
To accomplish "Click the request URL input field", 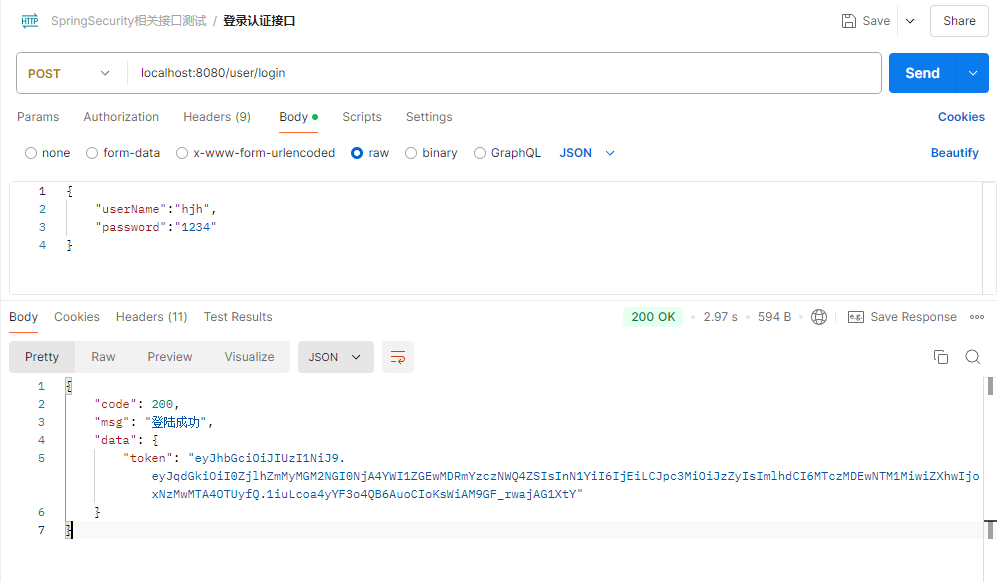I will click(503, 73).
